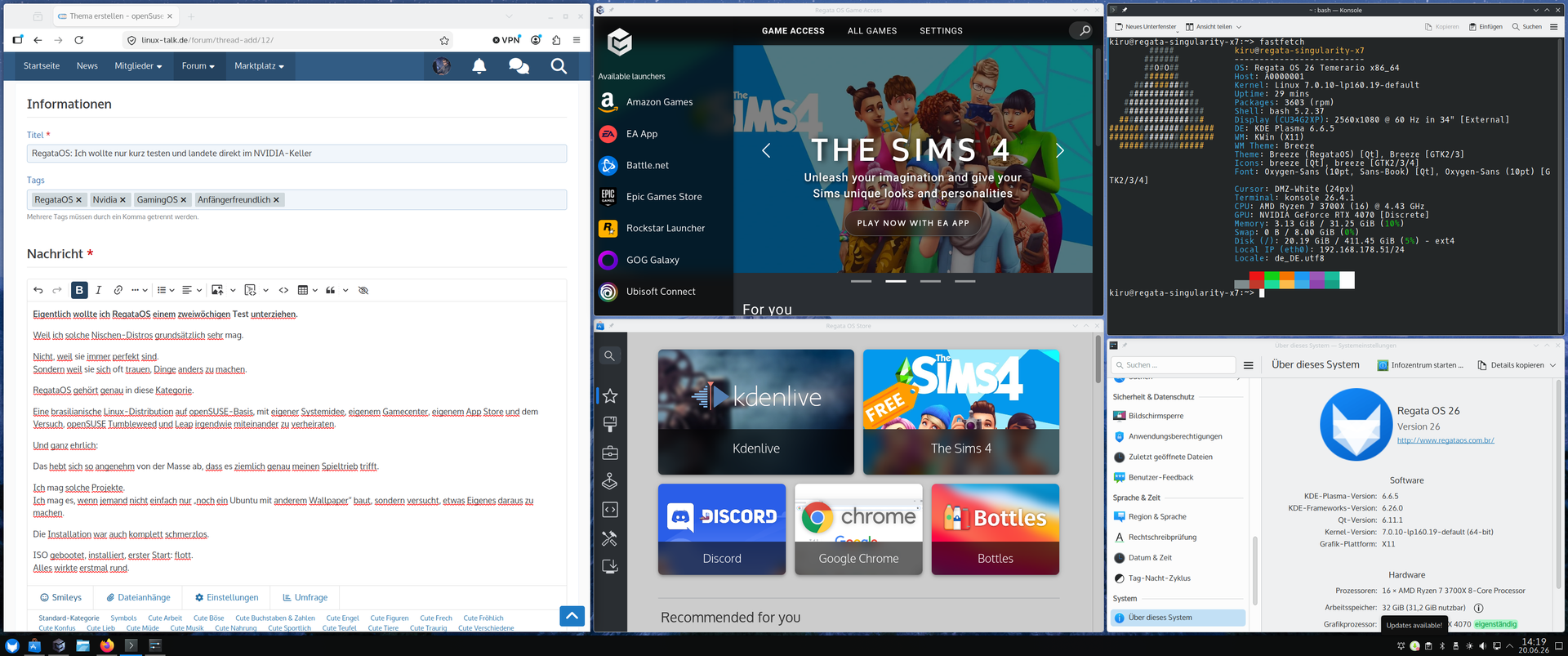This screenshot has height=656, width=1568.
Task: Open forum conversations chat bubbles icon
Action: (519, 66)
